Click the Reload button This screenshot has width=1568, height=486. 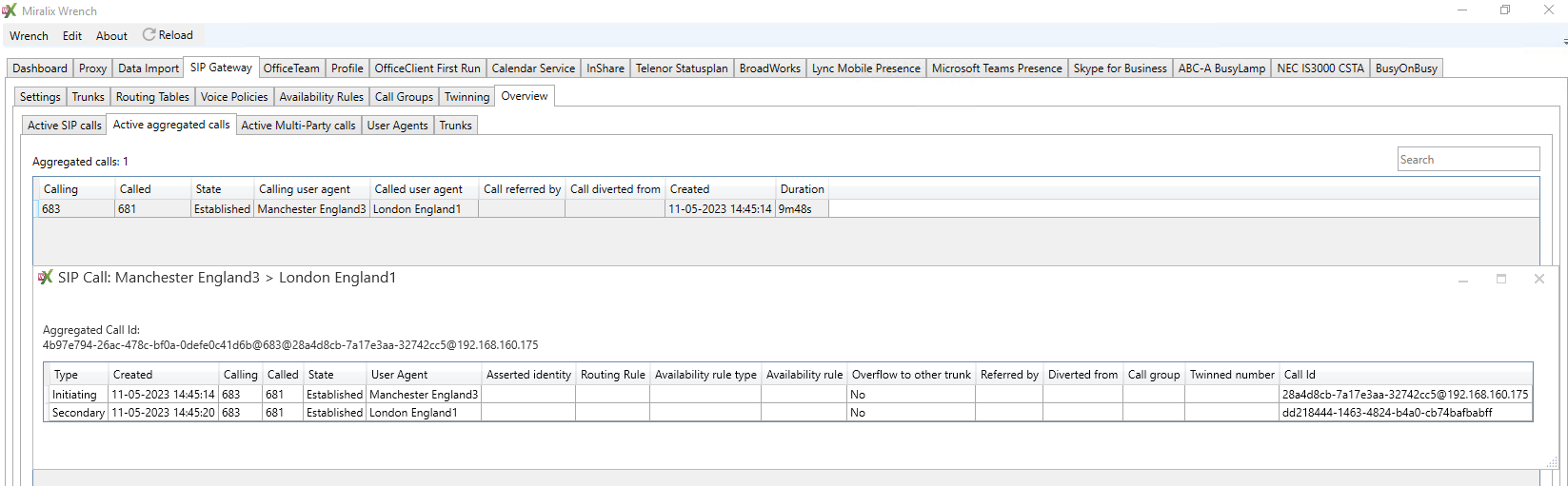169,35
